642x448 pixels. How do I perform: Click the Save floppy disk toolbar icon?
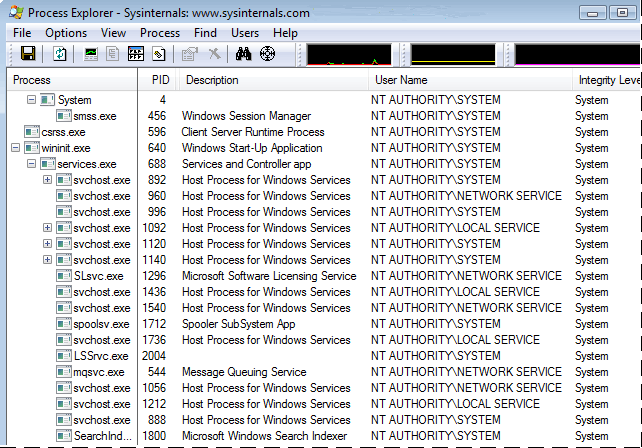click(x=28, y=53)
